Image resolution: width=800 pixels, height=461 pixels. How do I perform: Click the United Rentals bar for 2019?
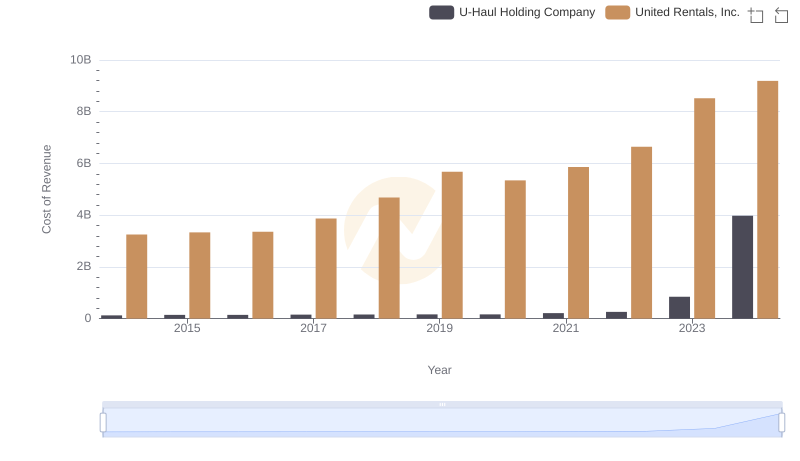(x=452, y=245)
